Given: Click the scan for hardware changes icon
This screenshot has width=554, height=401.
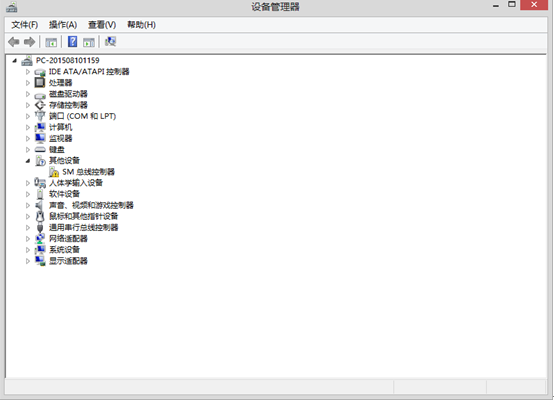Looking at the screenshot, I should pos(110,42).
